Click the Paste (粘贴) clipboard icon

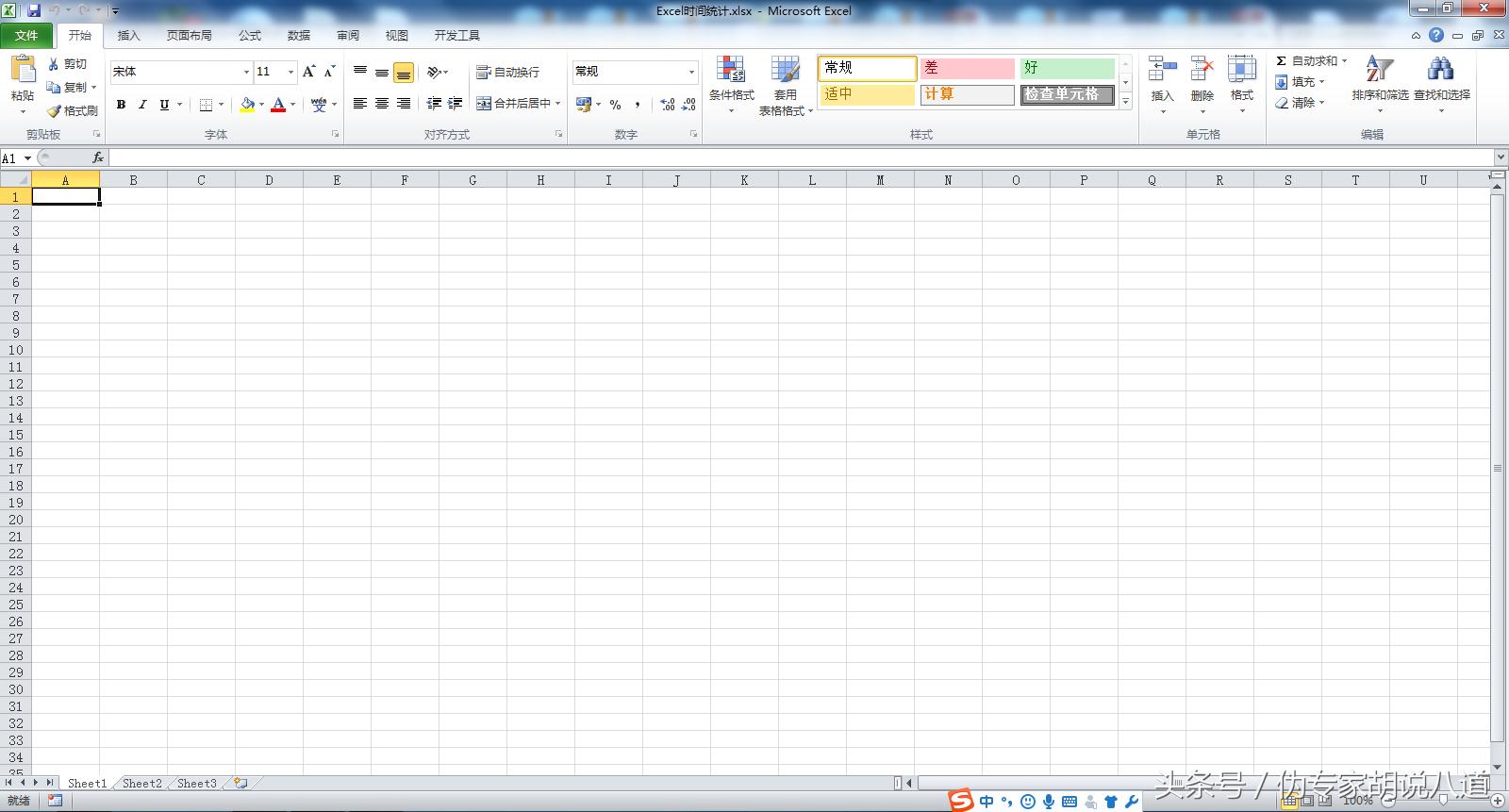point(23,71)
